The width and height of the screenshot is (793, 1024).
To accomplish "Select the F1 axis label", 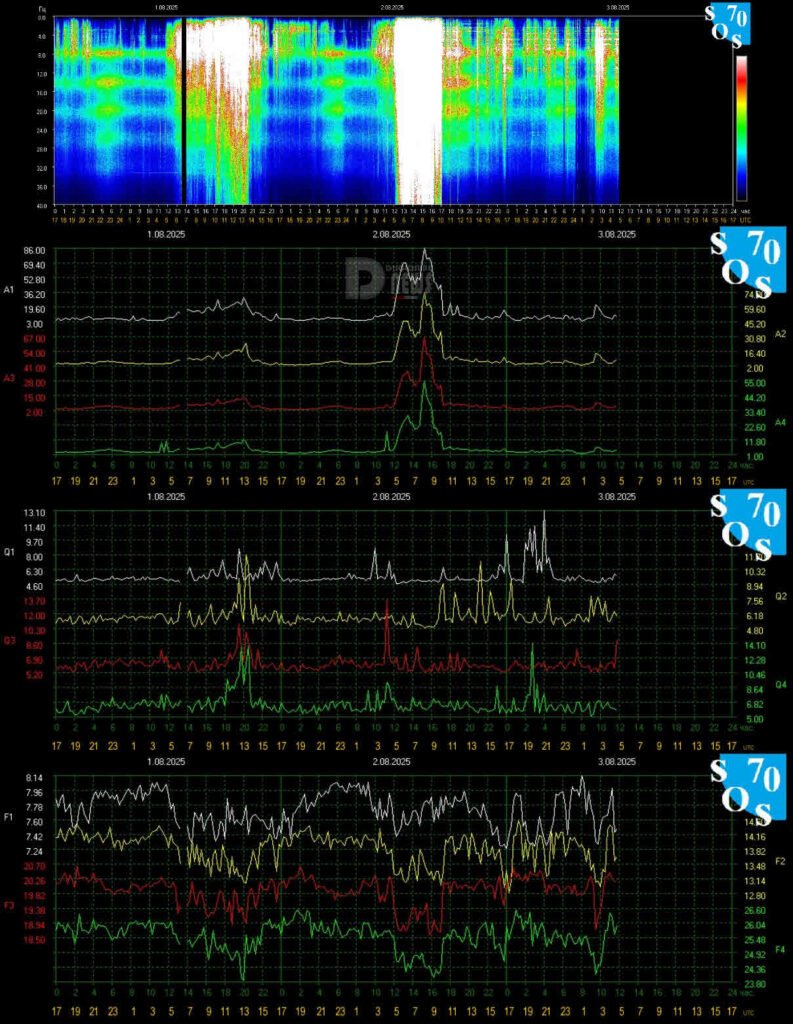I will 9,817.
